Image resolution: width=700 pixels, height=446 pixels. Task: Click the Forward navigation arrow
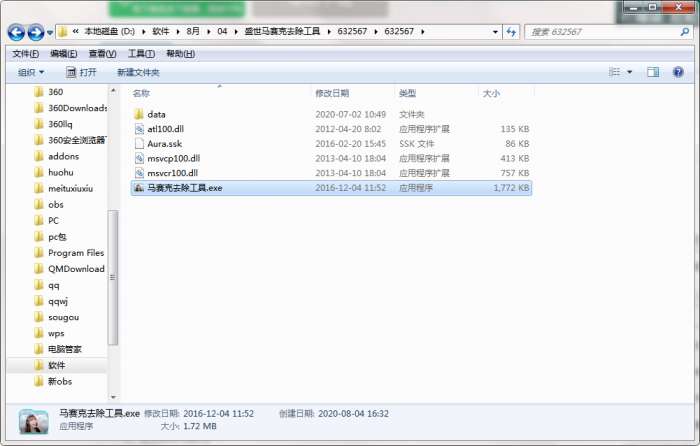click(x=36, y=32)
